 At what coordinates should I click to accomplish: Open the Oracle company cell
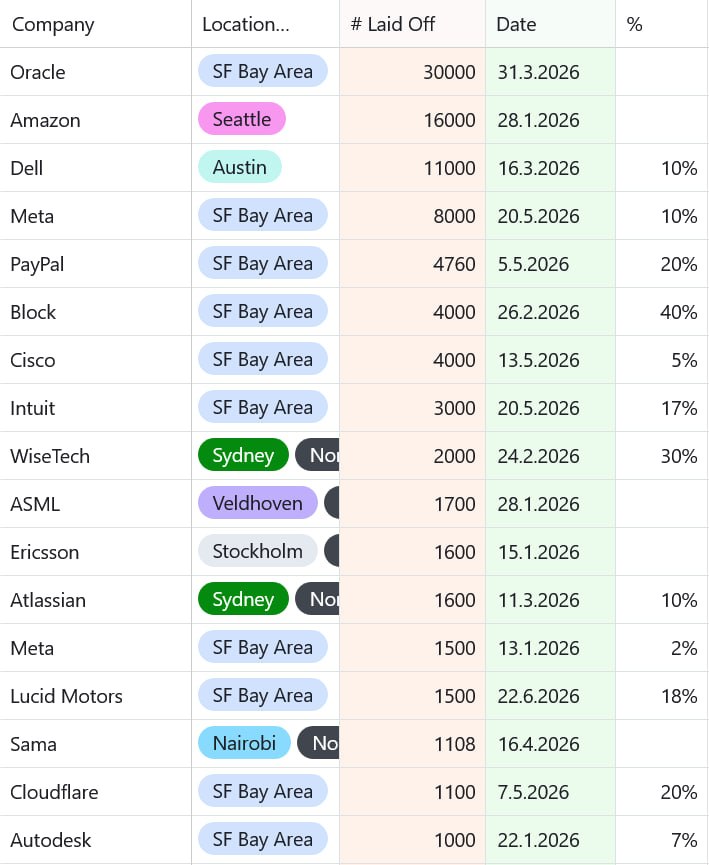[x=95, y=72]
